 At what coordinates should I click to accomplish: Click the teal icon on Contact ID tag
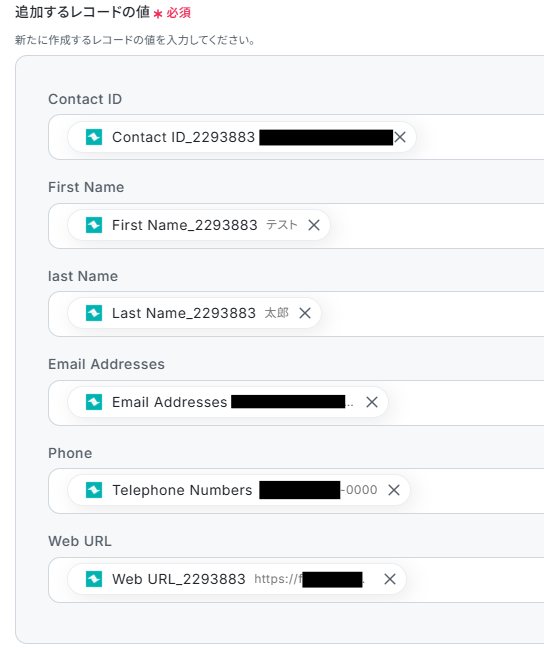[94, 137]
